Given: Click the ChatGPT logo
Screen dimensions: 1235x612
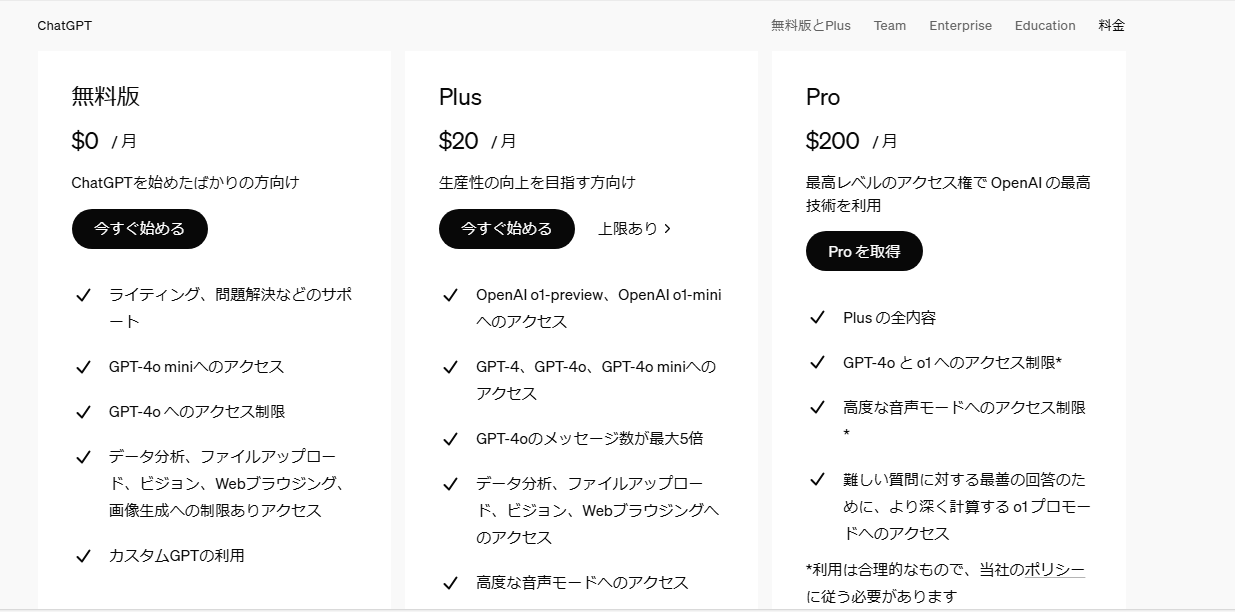Looking at the screenshot, I should 62,25.
